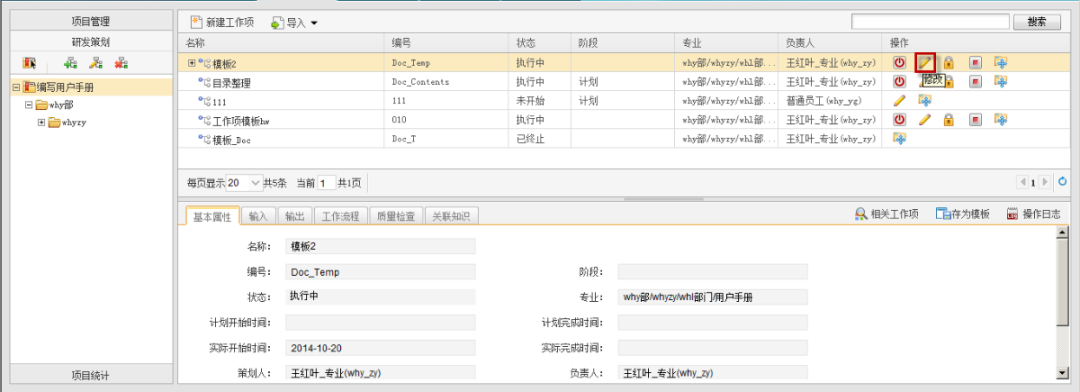Click the red stop icon for 模板2
Screen dimensions: 1080x392
(x=975, y=63)
